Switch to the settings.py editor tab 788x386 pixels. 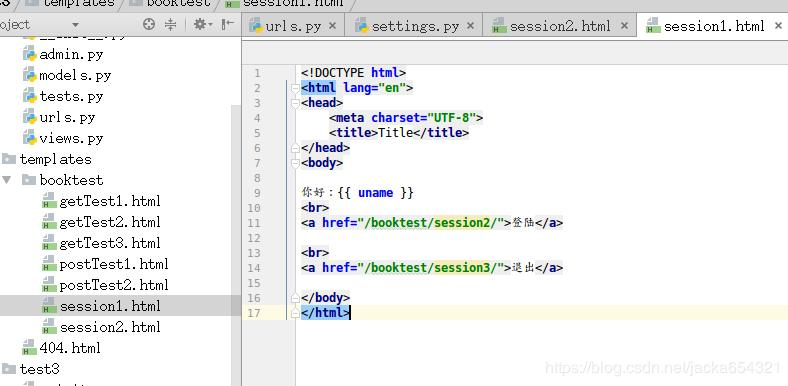pos(414,26)
